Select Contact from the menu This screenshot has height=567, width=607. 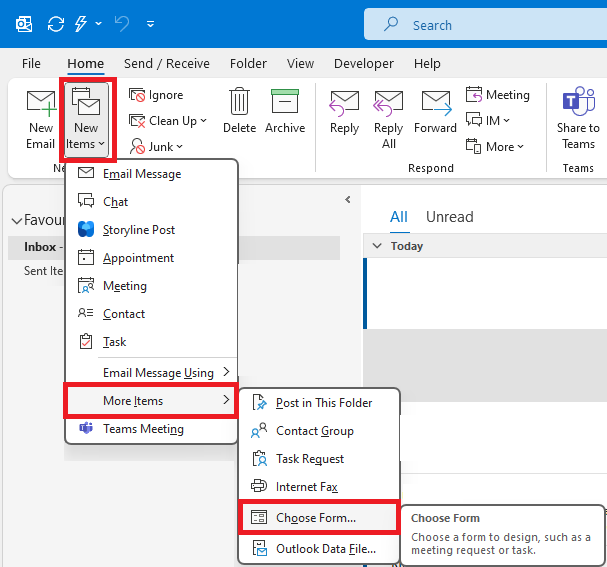point(151,313)
